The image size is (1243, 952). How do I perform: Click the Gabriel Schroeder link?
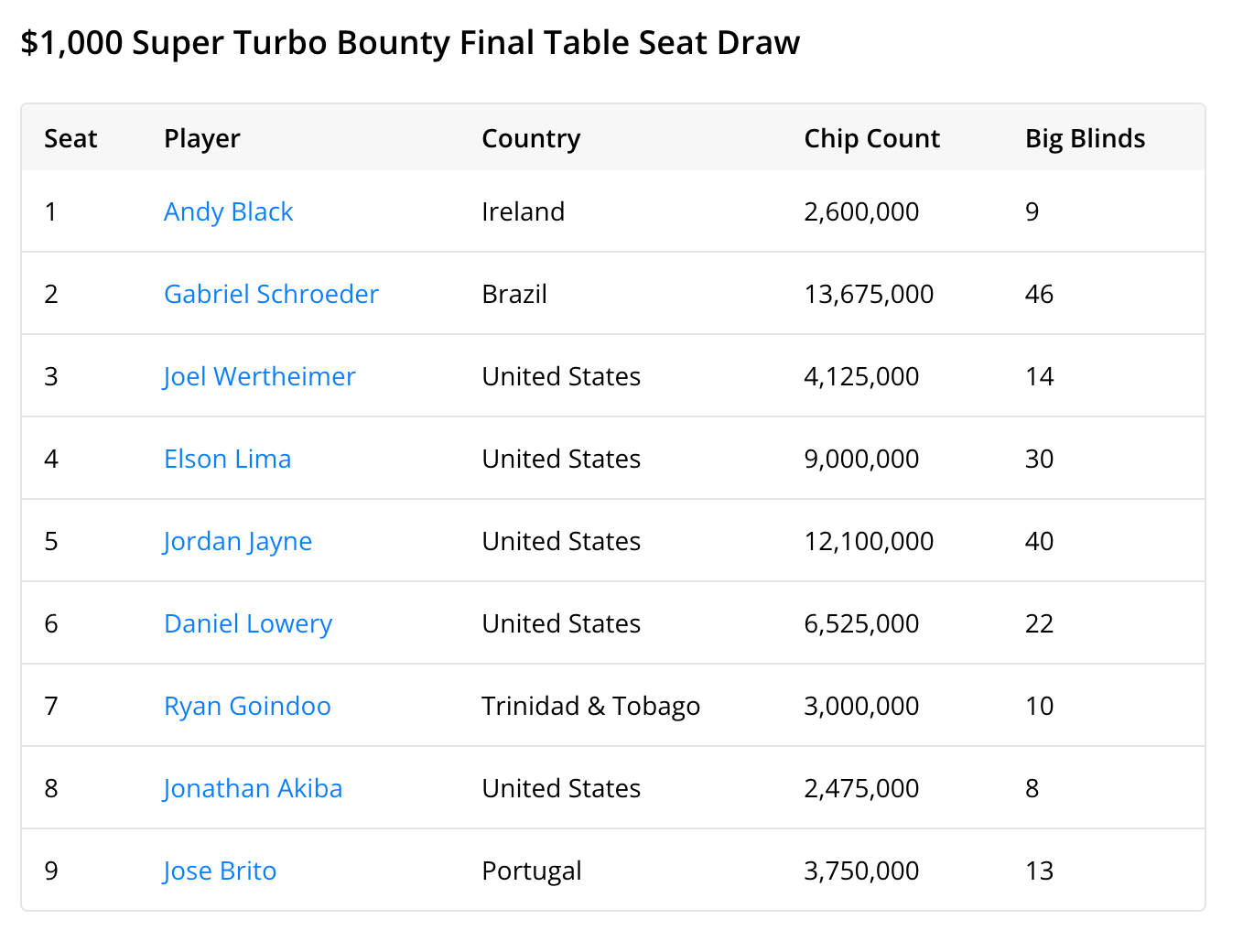click(271, 294)
